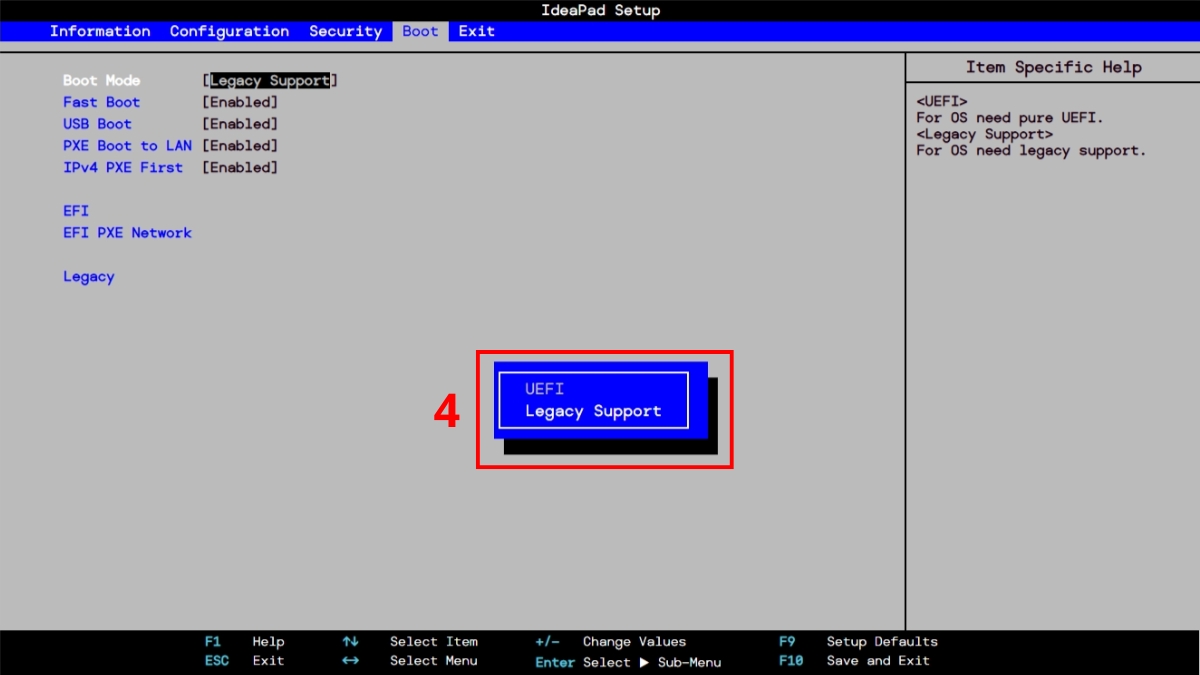Screen dimensions: 1200x675
Task: Open the Legacy Support value of Boot Mode
Action: [x=270, y=81]
